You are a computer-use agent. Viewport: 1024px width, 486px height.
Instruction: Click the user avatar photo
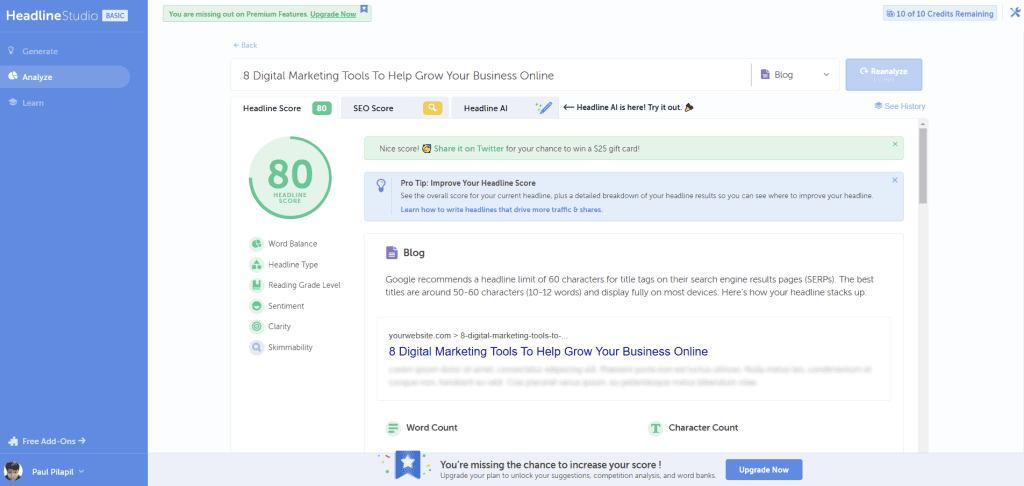13,471
